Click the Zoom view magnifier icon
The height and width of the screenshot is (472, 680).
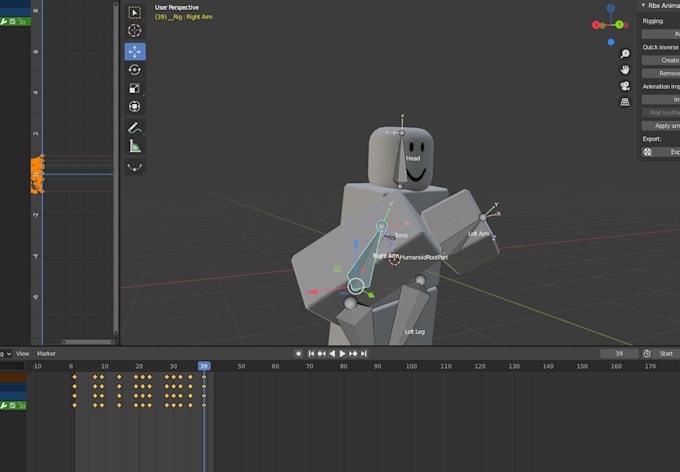(x=625, y=54)
